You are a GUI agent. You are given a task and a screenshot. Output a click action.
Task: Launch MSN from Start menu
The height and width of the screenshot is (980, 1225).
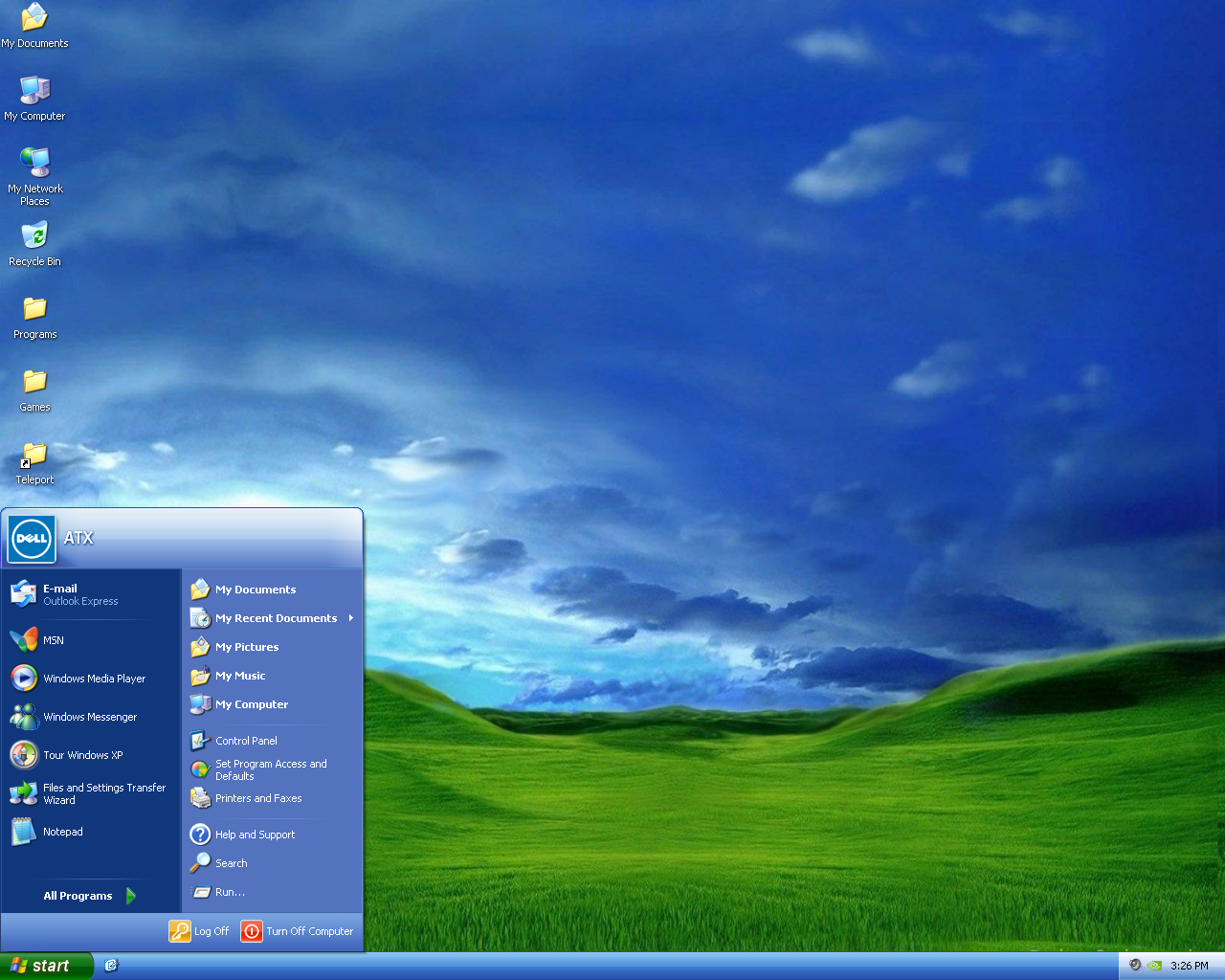(x=91, y=640)
